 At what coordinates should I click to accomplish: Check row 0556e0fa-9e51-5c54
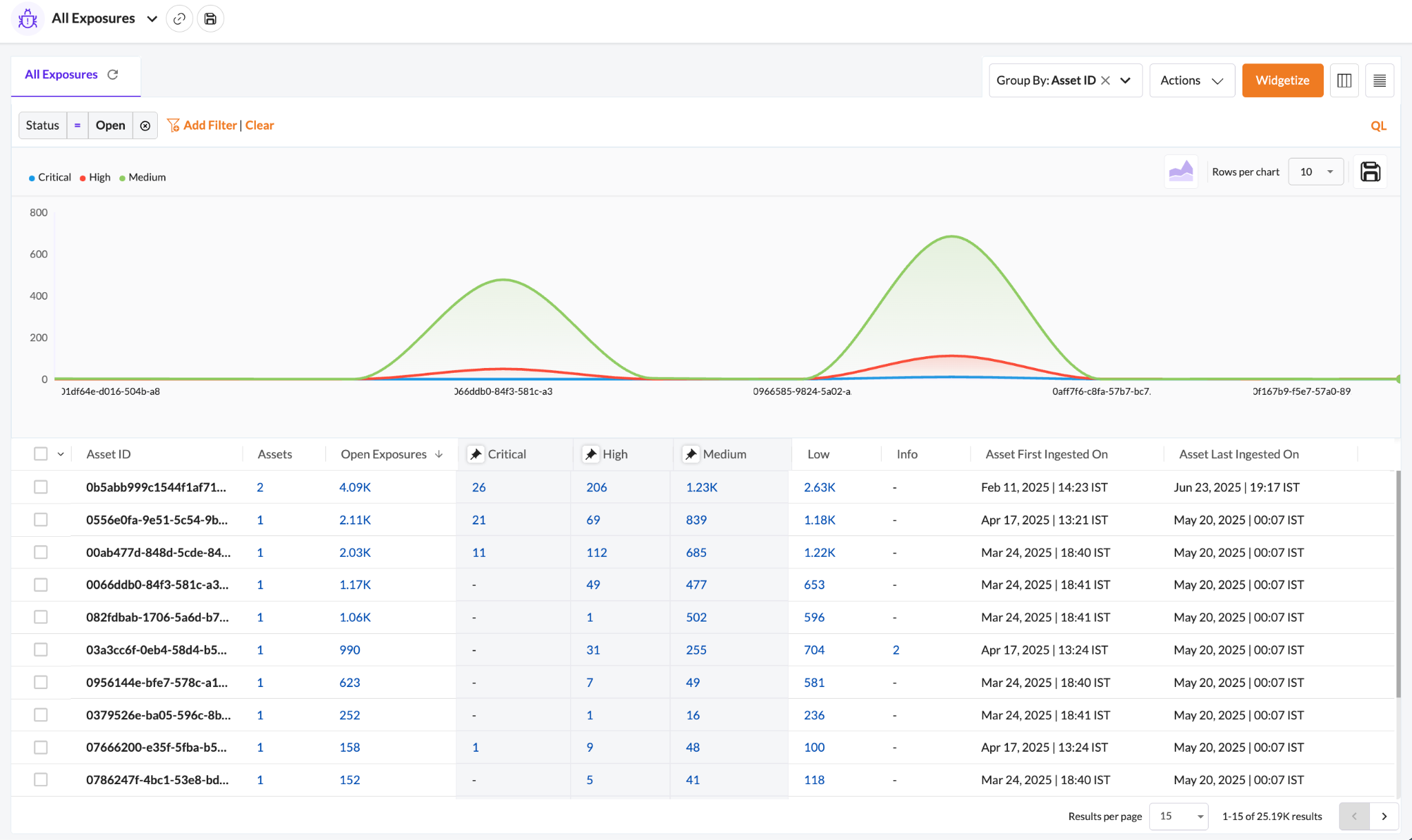[x=41, y=520]
